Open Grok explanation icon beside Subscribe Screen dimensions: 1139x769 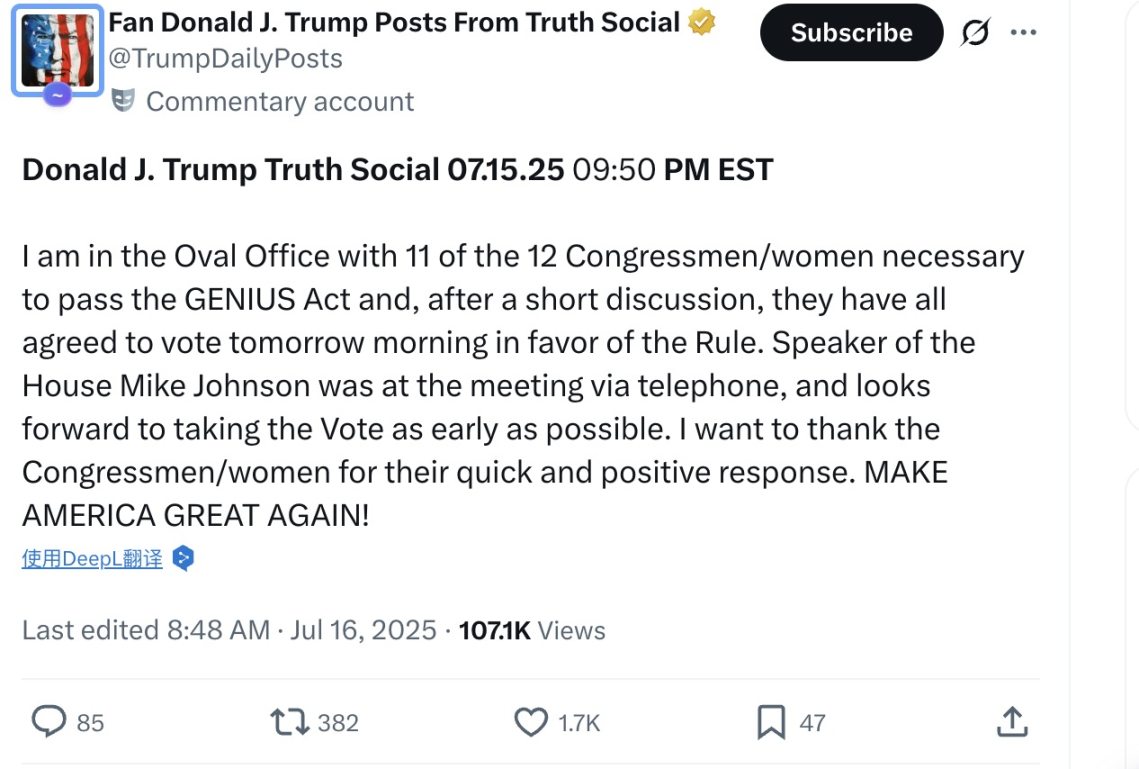[x=974, y=33]
